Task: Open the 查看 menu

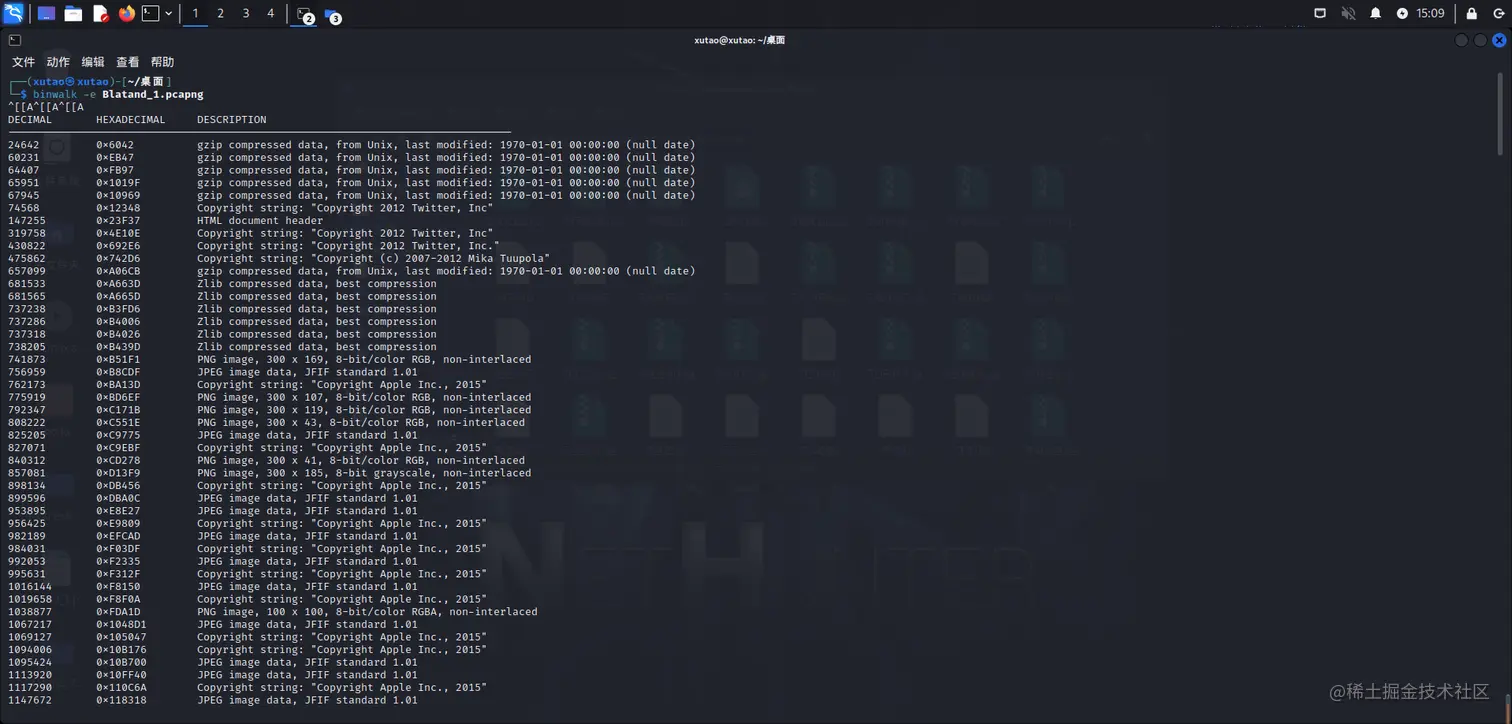Action: point(128,62)
